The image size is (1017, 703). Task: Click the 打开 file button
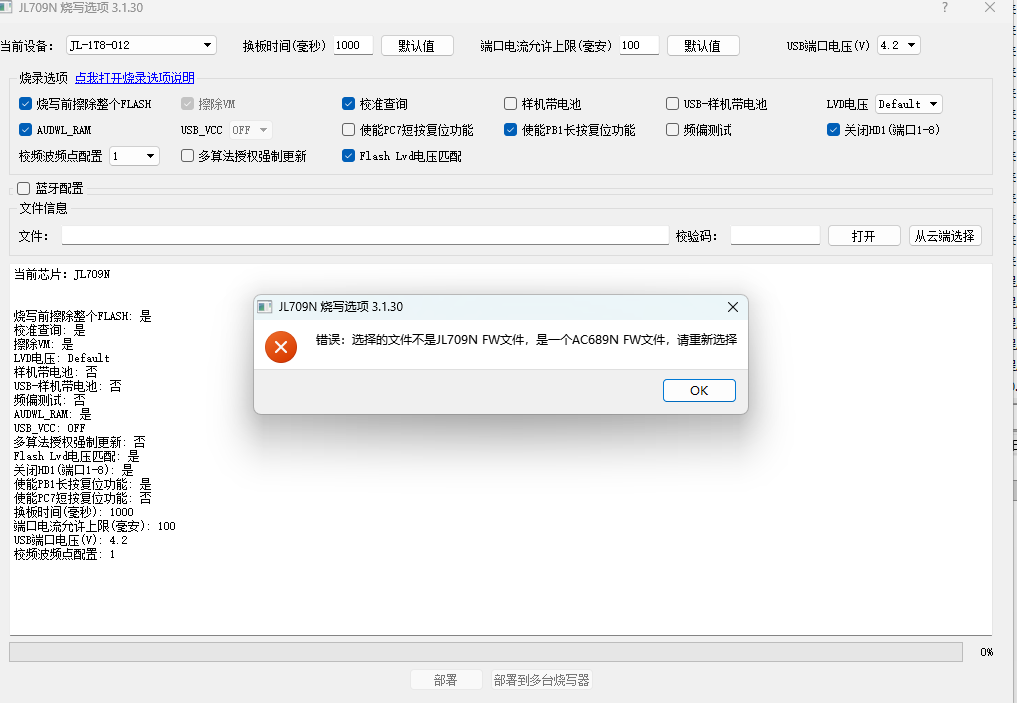click(864, 236)
